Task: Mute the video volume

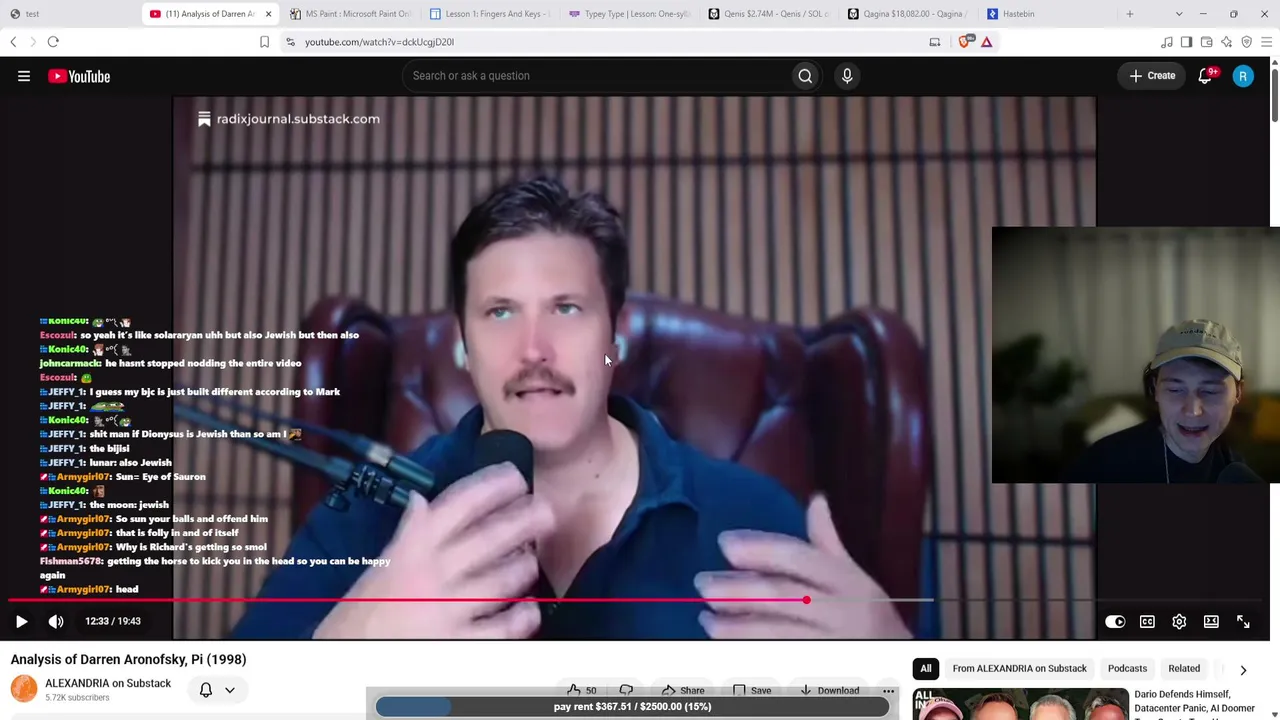Action: 56,621
